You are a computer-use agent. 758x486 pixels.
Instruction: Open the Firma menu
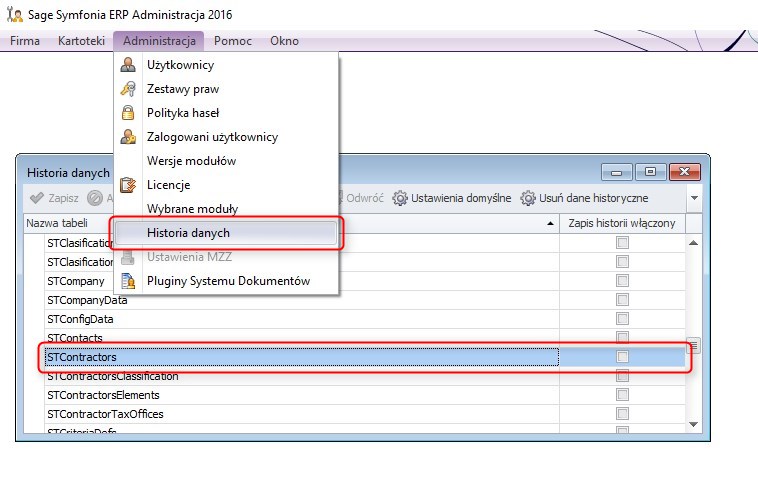(x=25, y=41)
